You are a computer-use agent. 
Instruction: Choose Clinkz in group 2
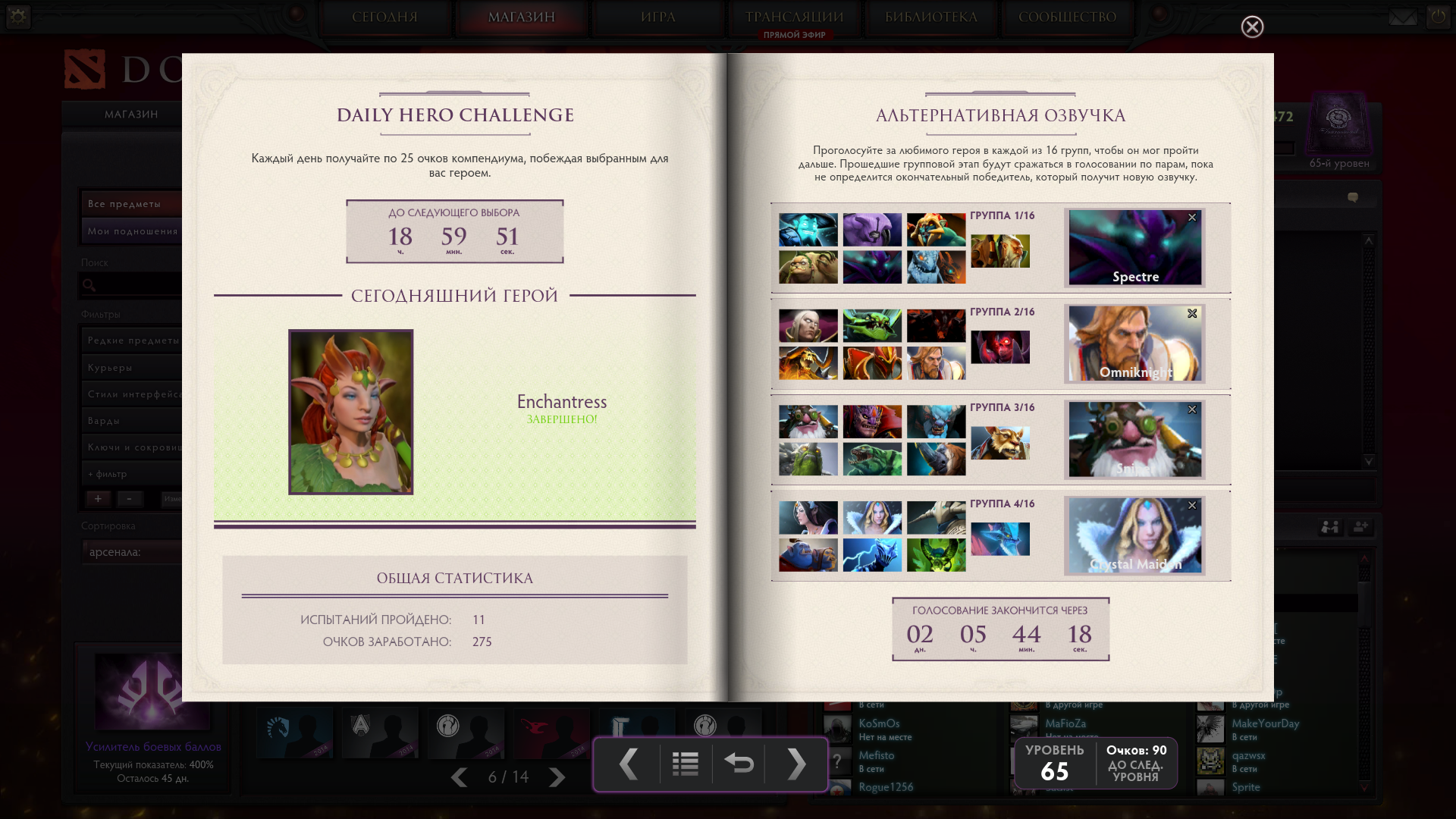click(x=808, y=363)
